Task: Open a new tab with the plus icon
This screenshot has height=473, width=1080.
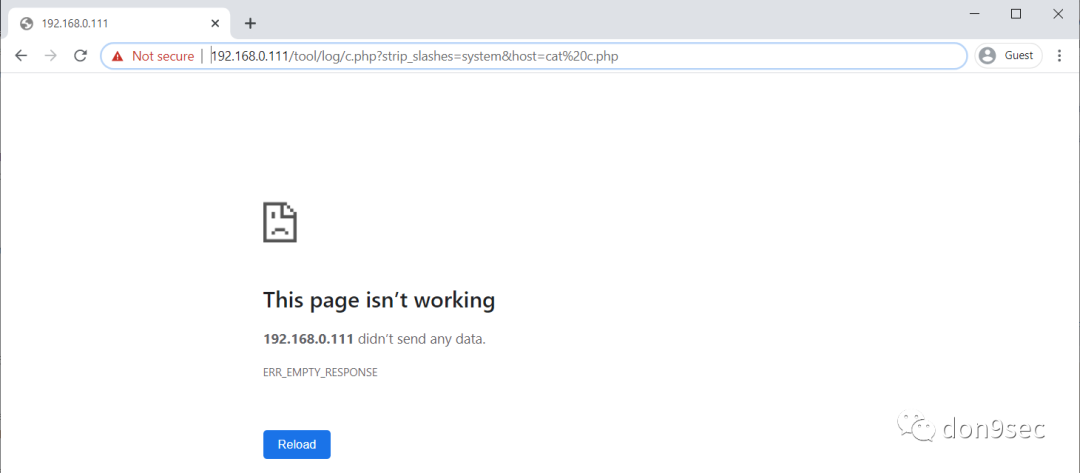Action: pos(250,23)
